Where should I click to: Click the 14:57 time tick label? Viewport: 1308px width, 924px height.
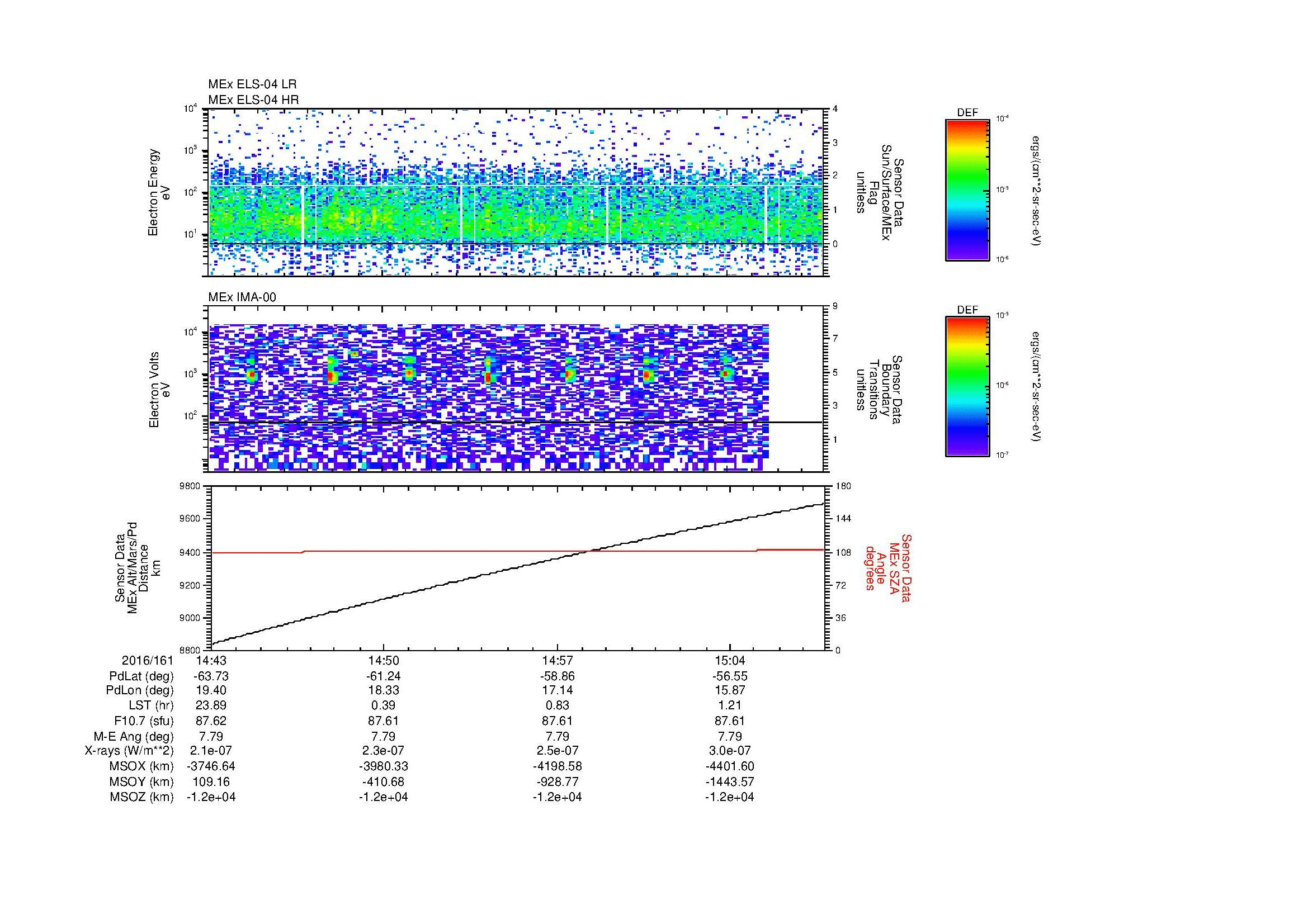click(557, 661)
